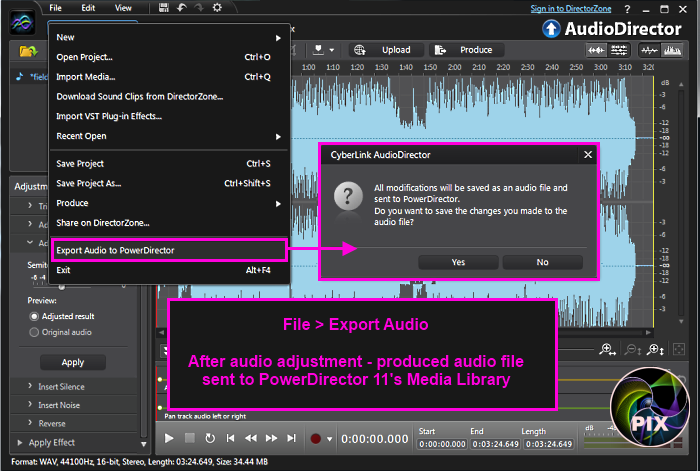
Task: Close the CyberLink AudioDirector dialog
Action: (x=588, y=154)
